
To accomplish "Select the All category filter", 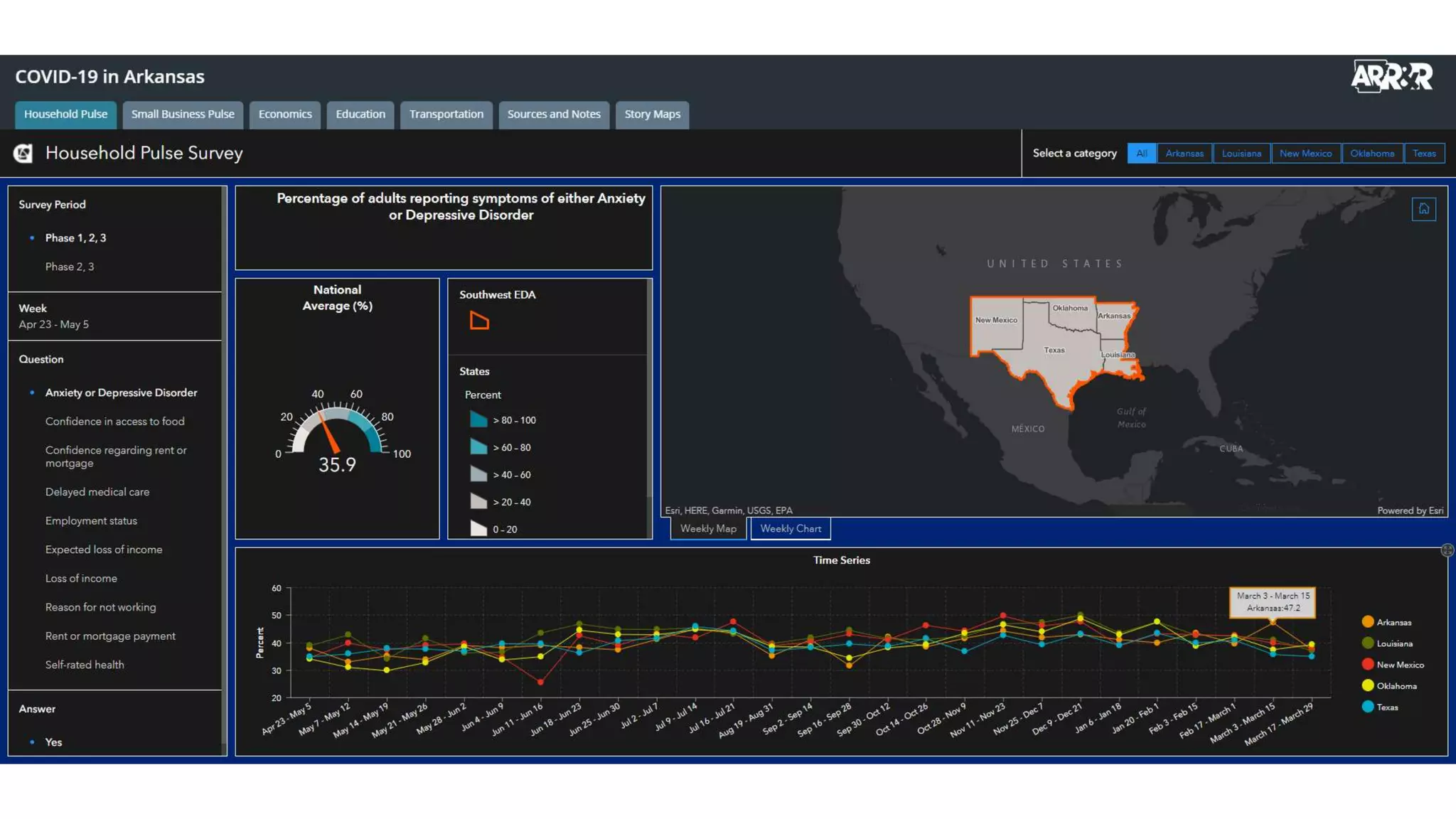I will pyautogui.click(x=1141, y=154).
